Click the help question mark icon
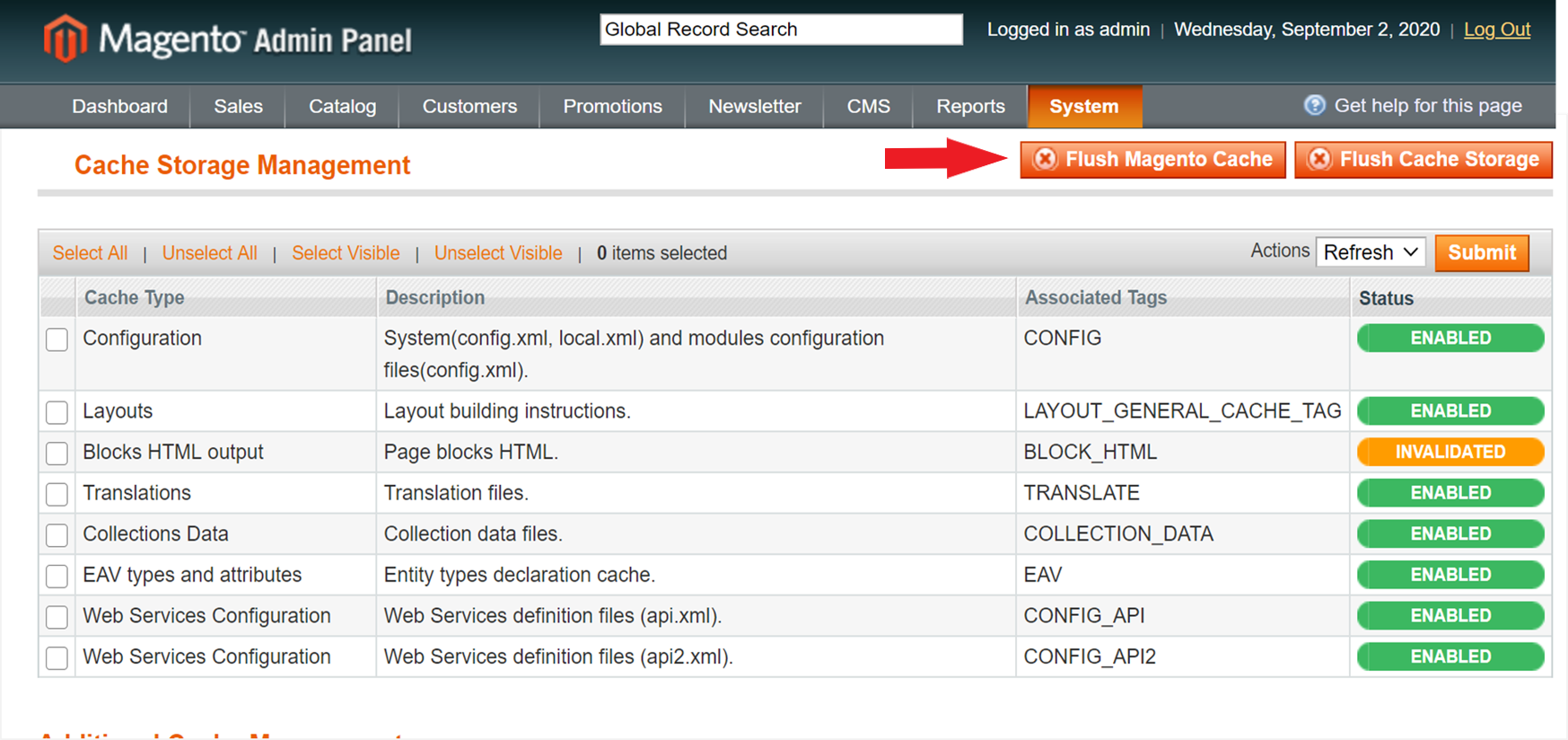Viewport: 1568px width, 740px height. tap(1315, 105)
